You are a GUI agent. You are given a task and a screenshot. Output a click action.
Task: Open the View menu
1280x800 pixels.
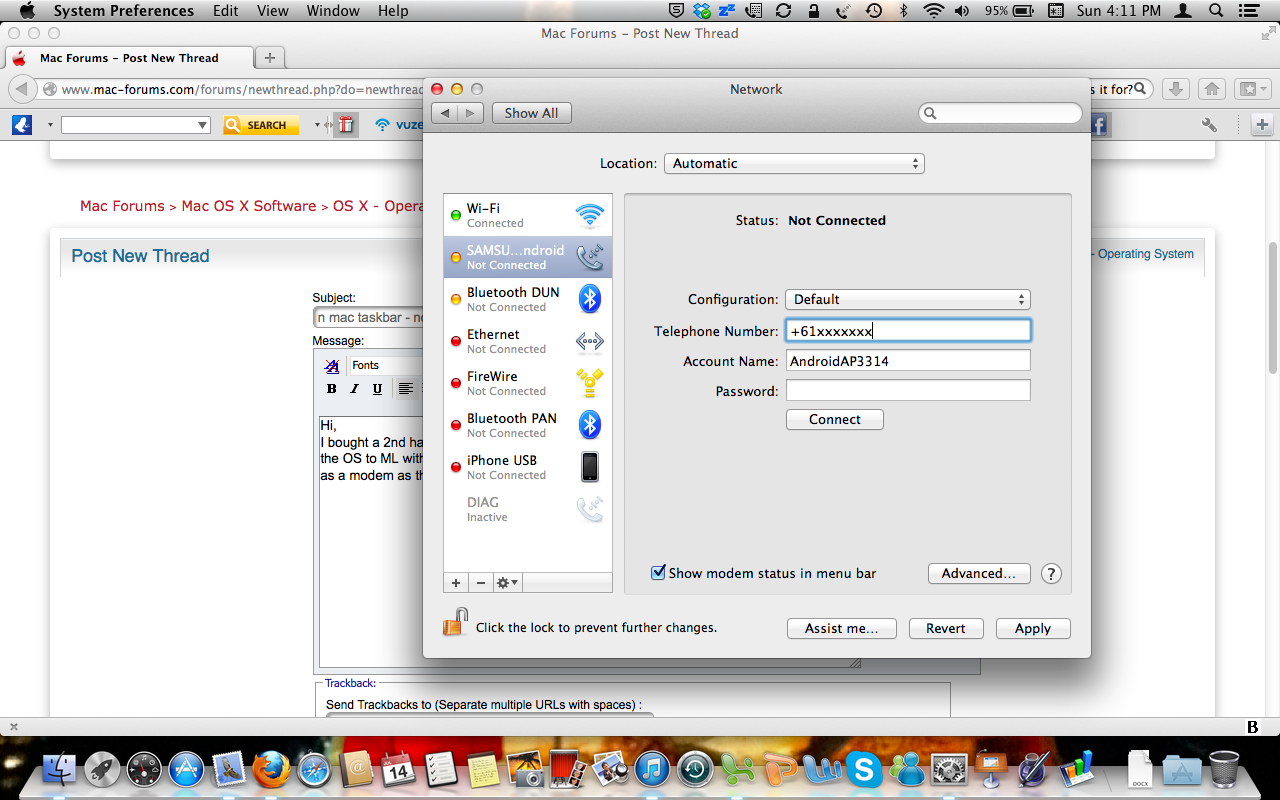coord(273,11)
